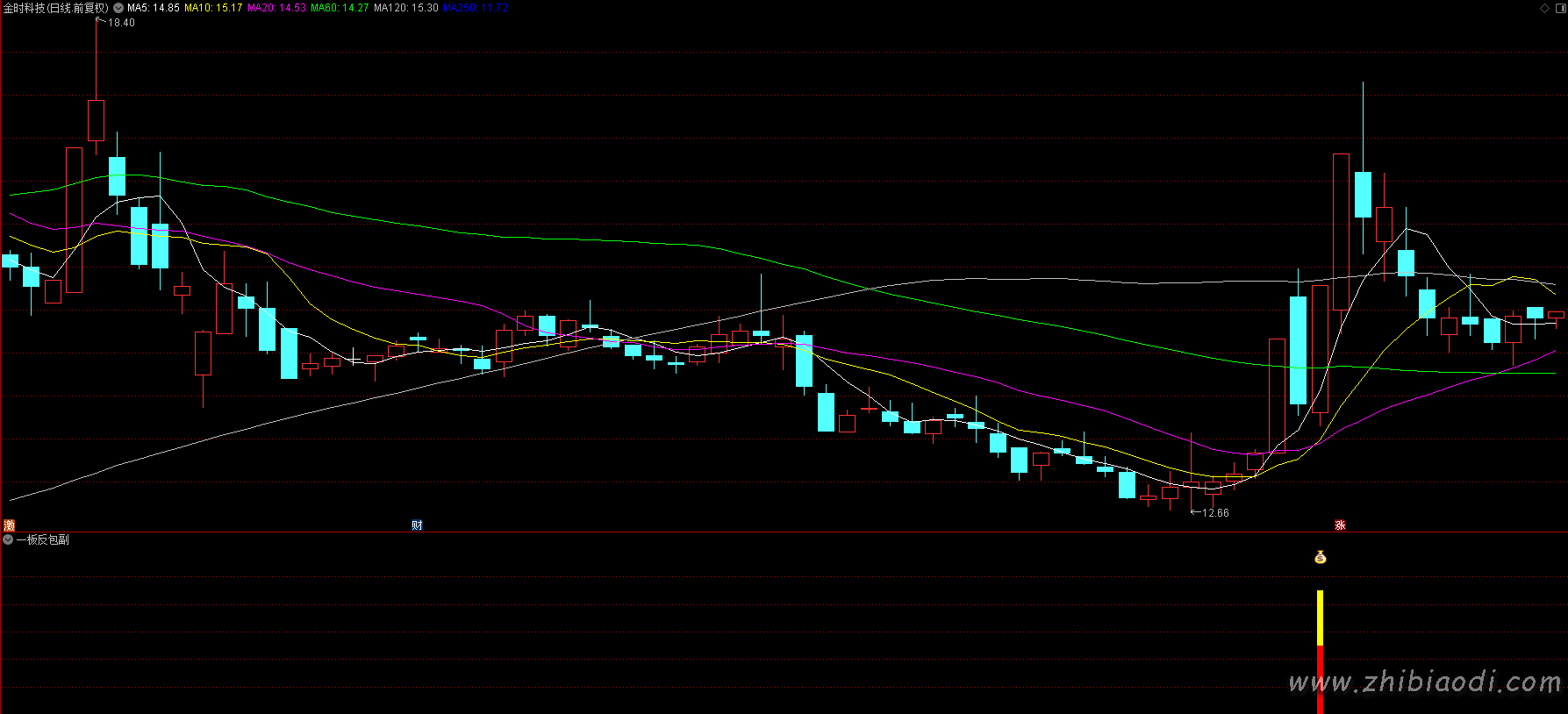
Task: Click the red 涨 event marker
Action: [1340, 525]
